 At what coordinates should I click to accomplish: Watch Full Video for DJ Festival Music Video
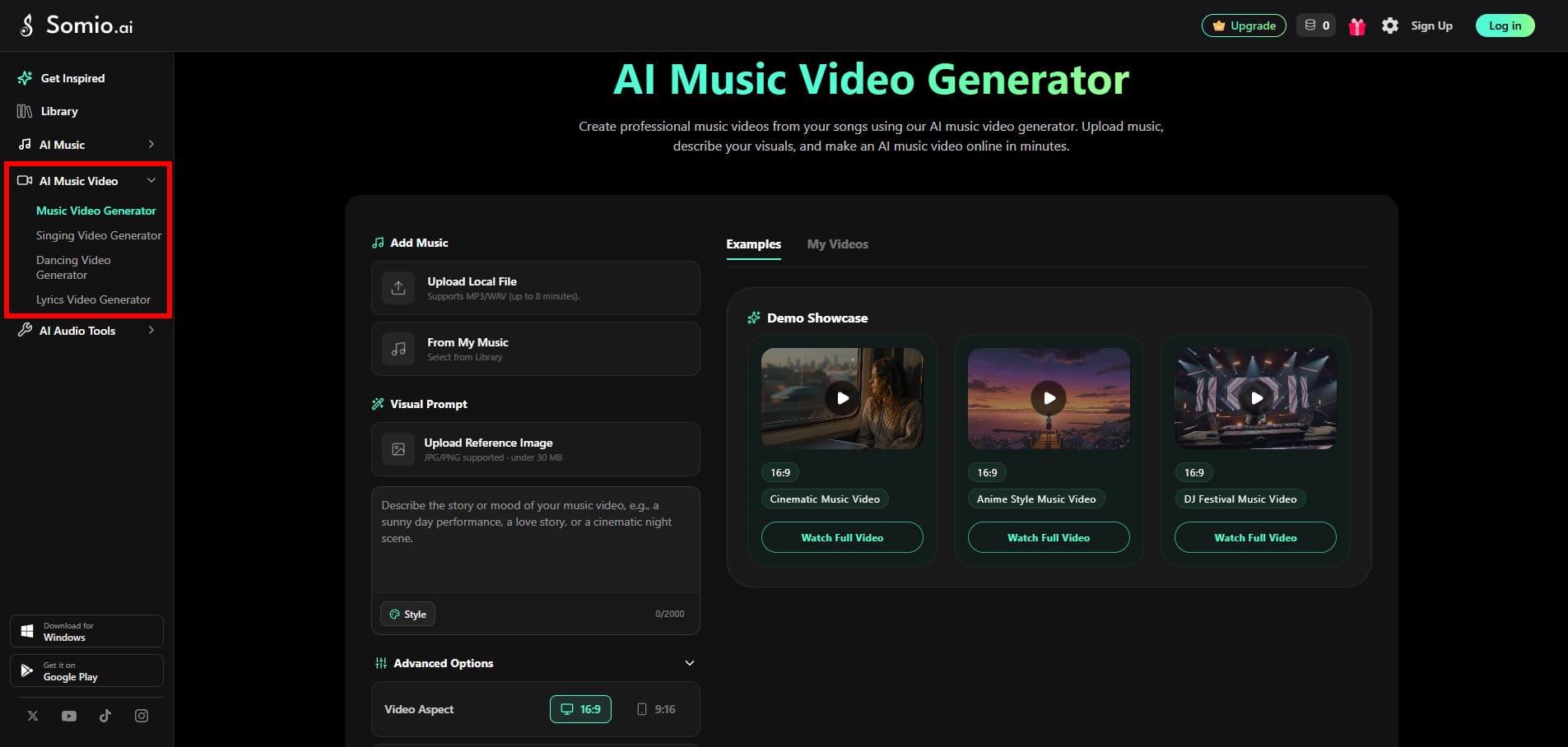tap(1255, 537)
